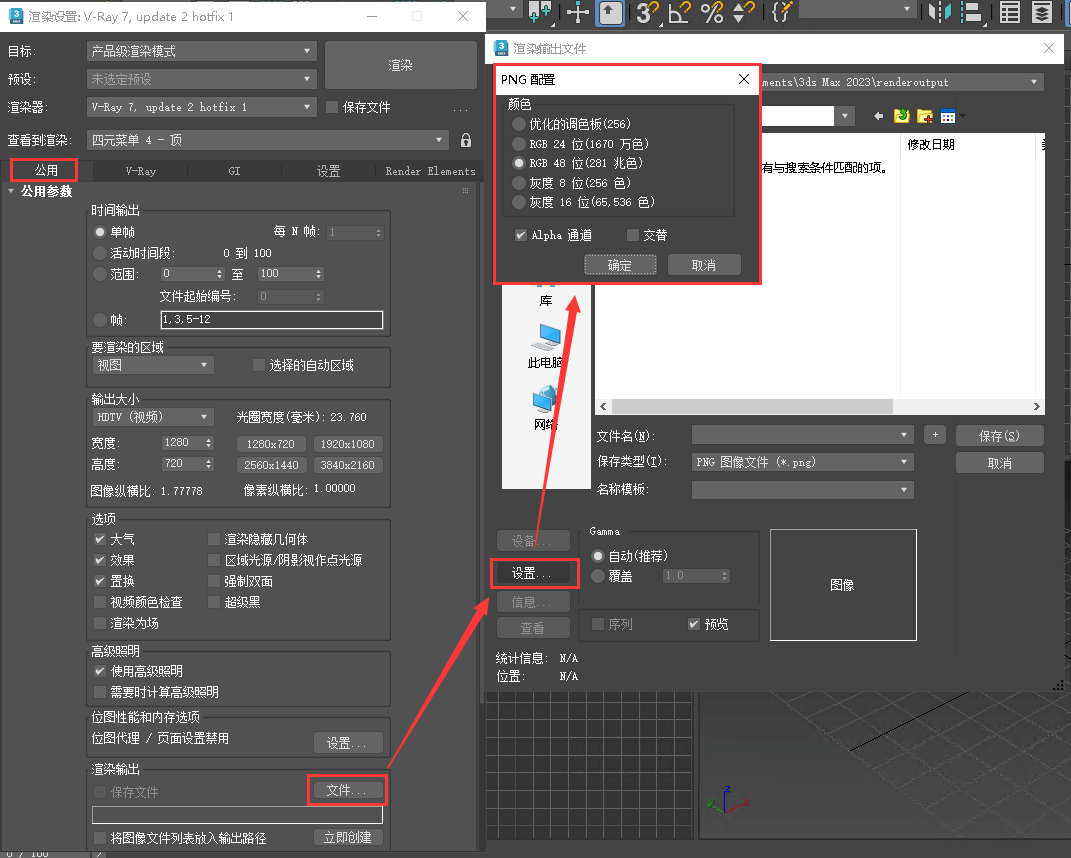
Task: Uncheck the Alpha 通道 checkbox
Action: 521,235
